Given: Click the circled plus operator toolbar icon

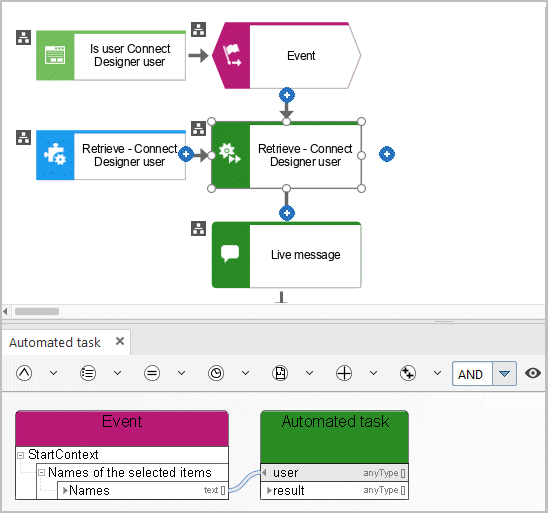Looking at the screenshot, I should 344,373.
